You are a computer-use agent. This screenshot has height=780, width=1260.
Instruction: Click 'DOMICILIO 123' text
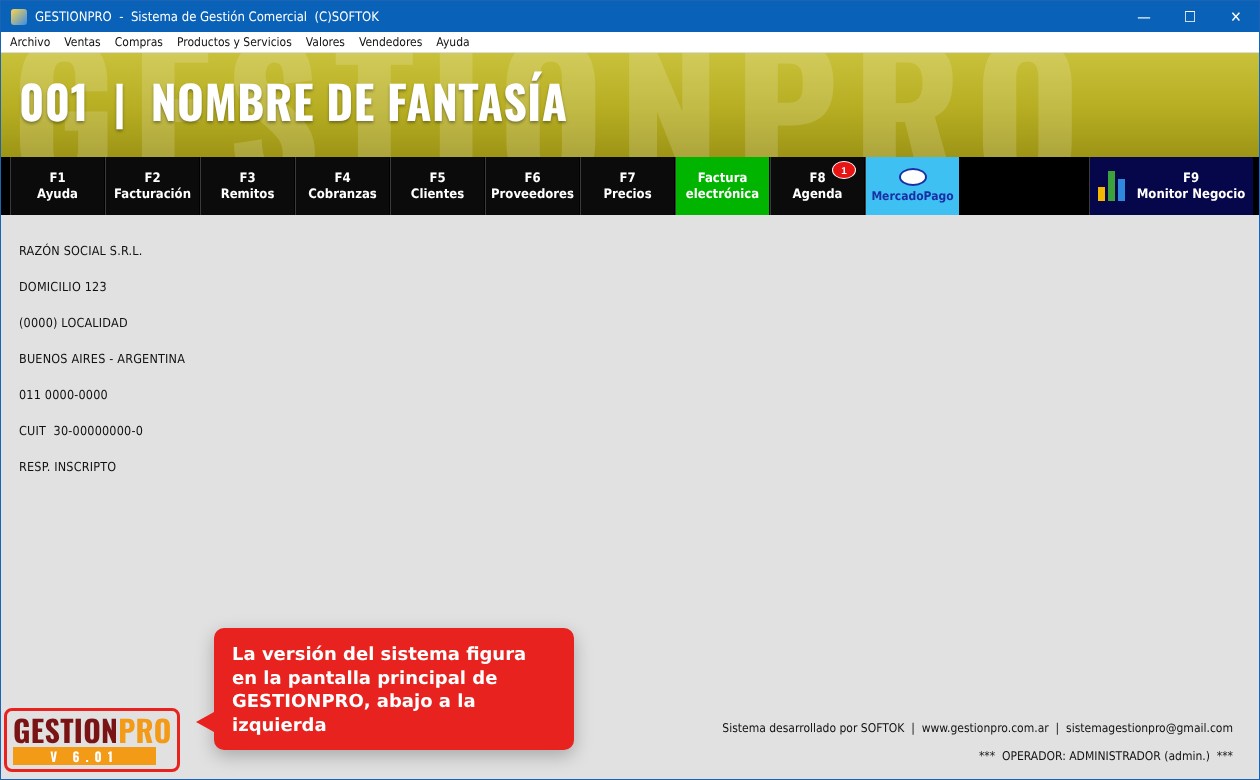63,287
